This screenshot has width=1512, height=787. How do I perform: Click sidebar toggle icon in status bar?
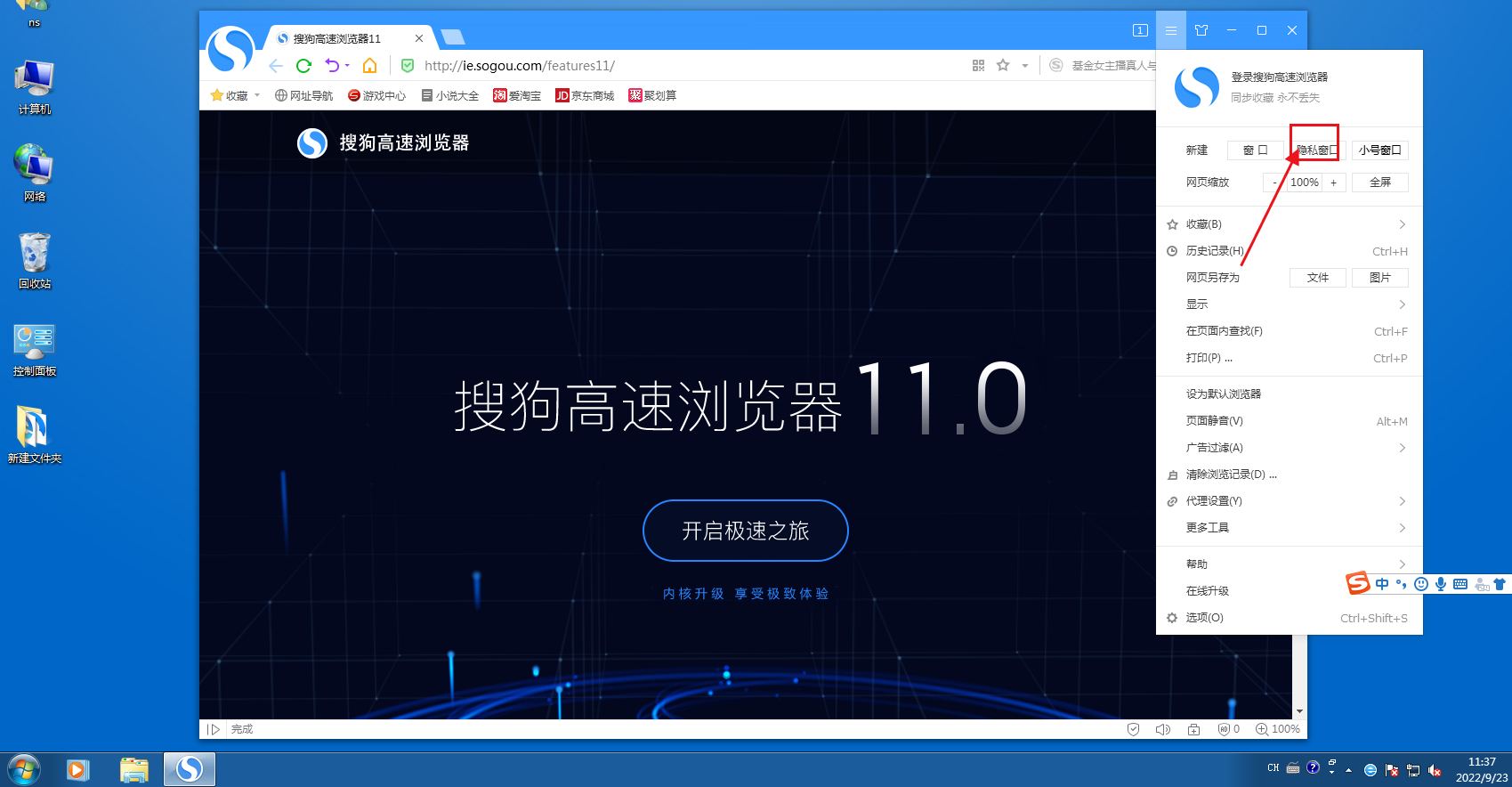[214, 729]
